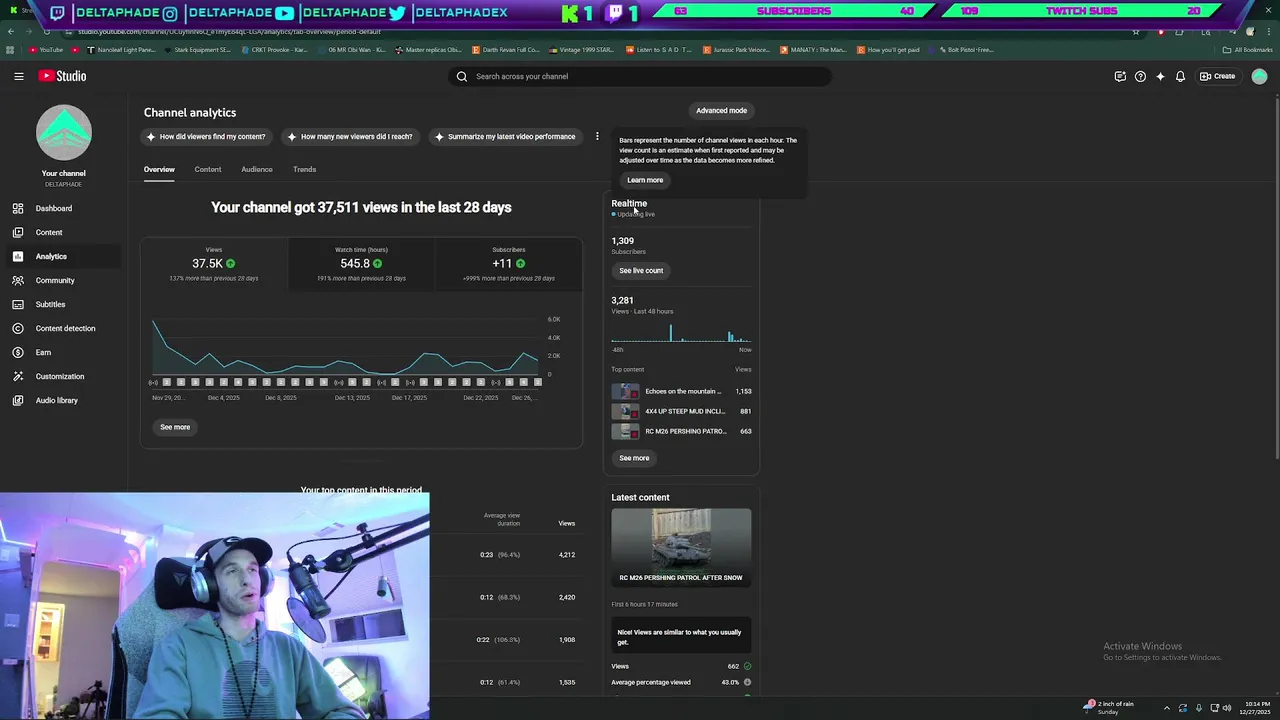Select the Watch time (hours) card
This screenshot has height=720, width=1280.
point(361,264)
